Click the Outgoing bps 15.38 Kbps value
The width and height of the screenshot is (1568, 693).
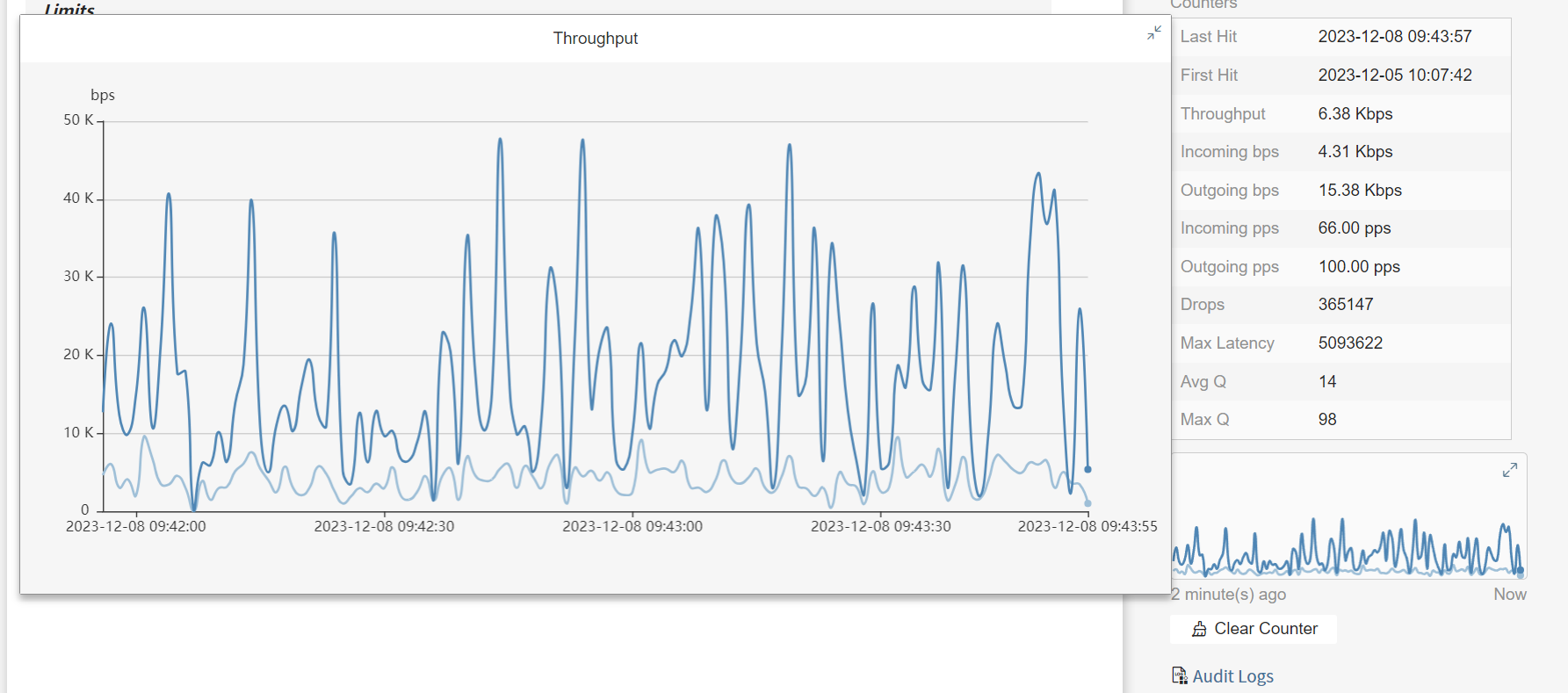point(1359,191)
